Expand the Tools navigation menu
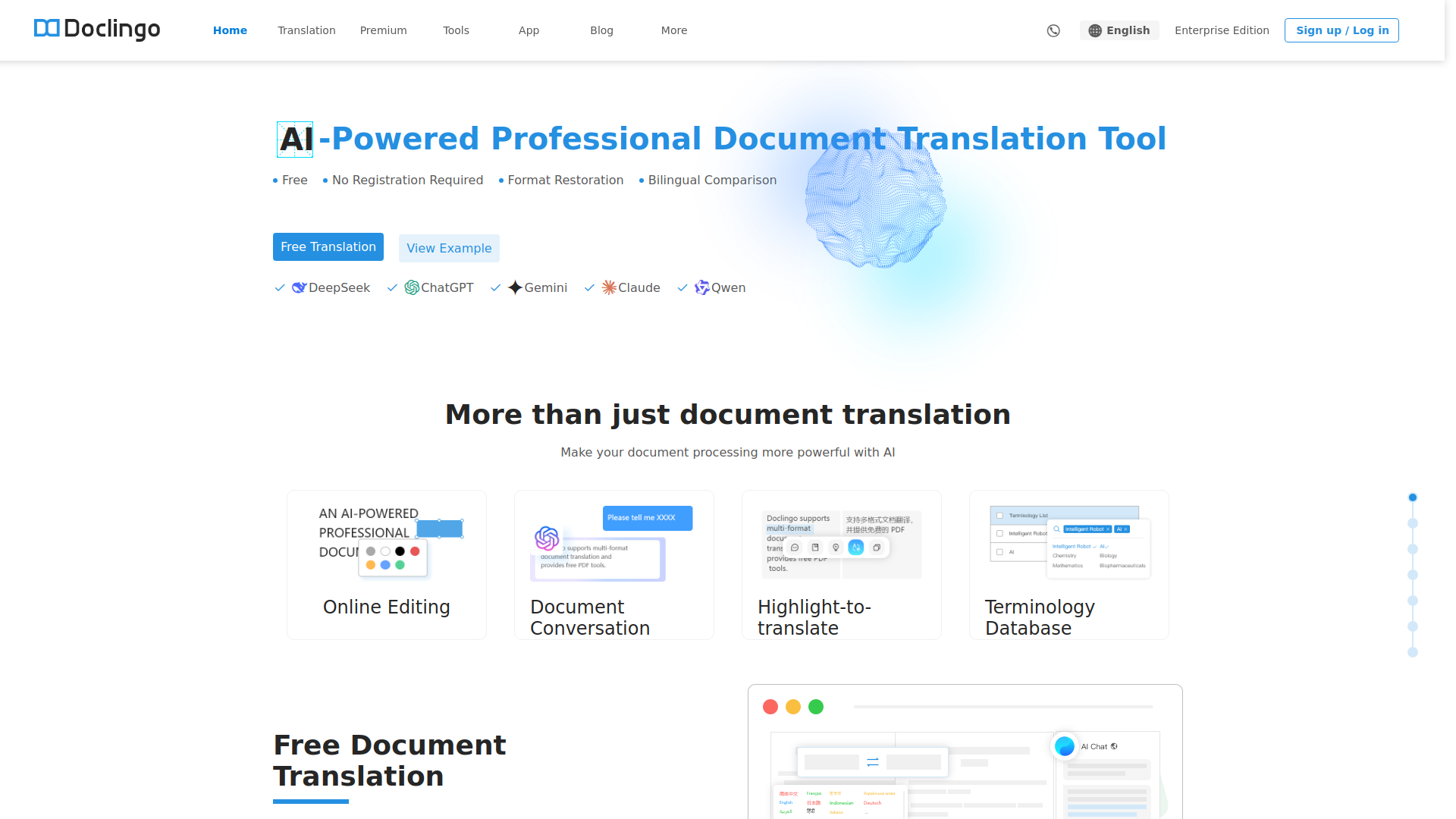The image size is (1456, 819). coord(456,30)
